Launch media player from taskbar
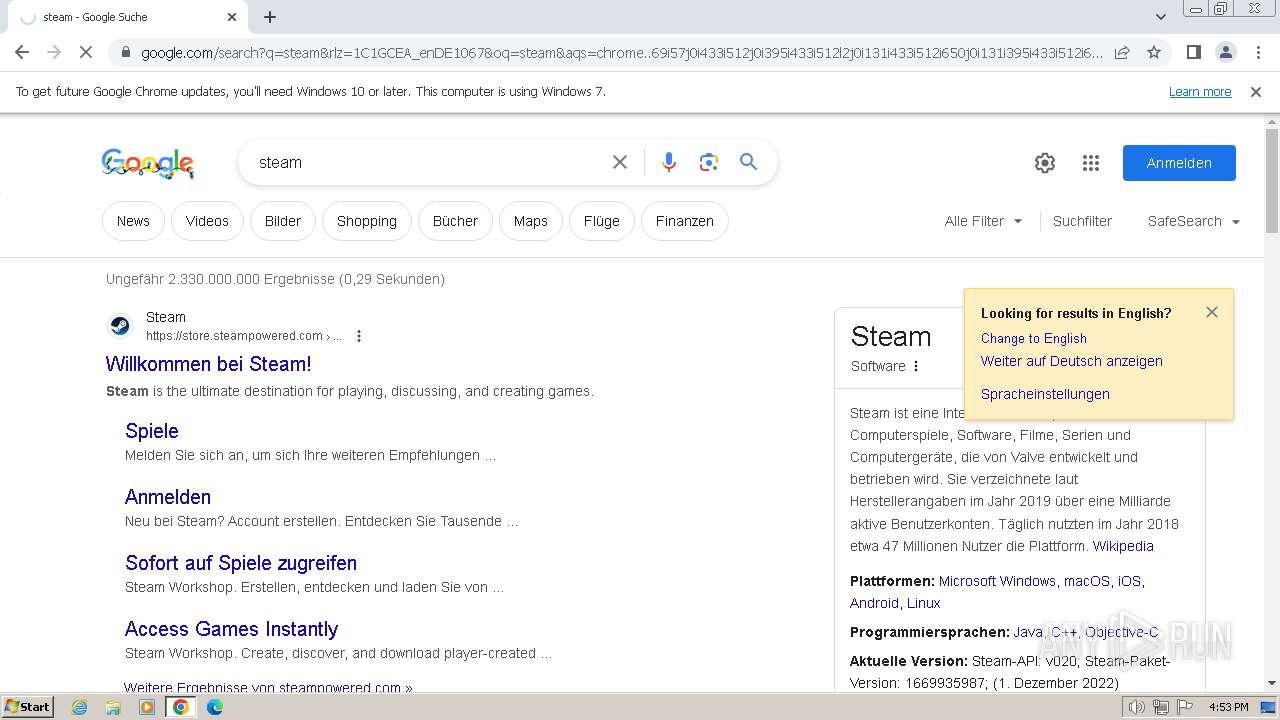The height and width of the screenshot is (720, 1280). click(x=147, y=707)
